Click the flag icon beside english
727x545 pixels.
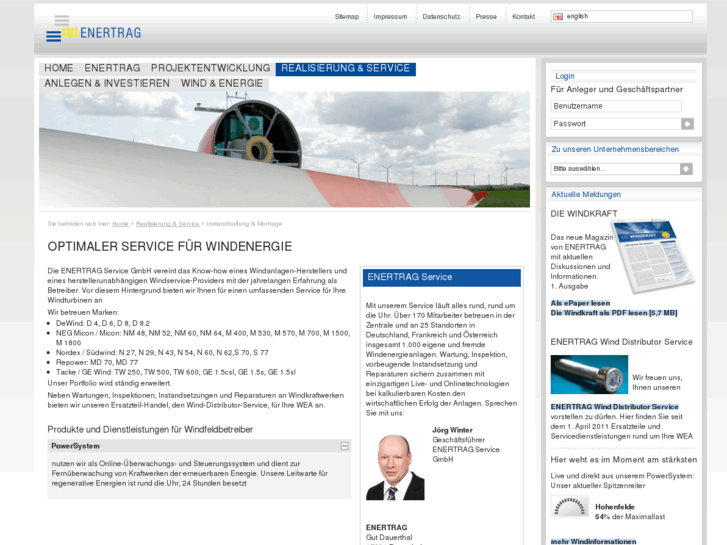[x=558, y=17]
